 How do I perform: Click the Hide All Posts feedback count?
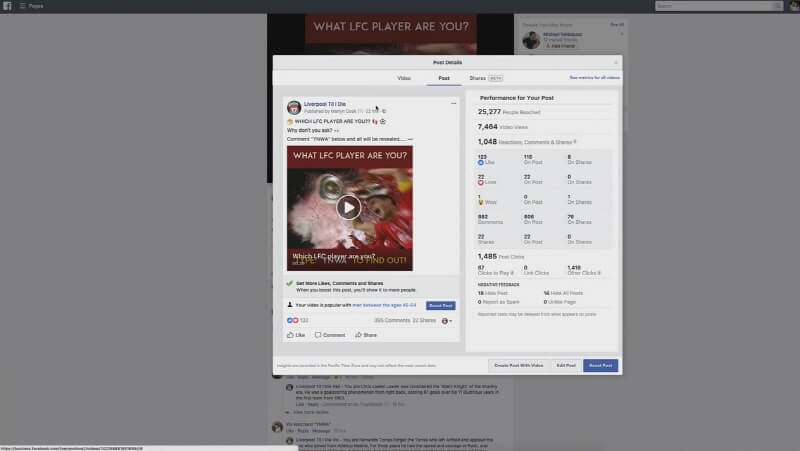pyautogui.click(x=563, y=293)
